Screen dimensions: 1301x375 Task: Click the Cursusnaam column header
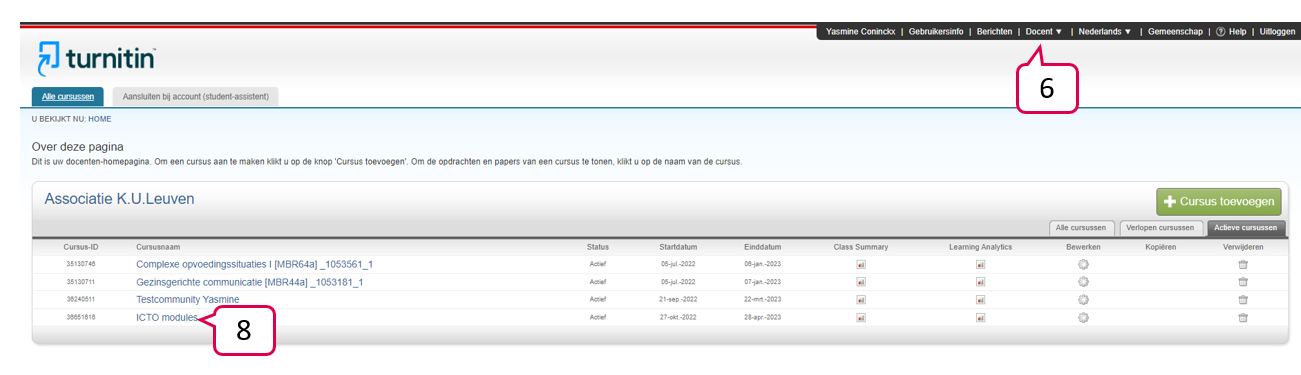coord(158,247)
